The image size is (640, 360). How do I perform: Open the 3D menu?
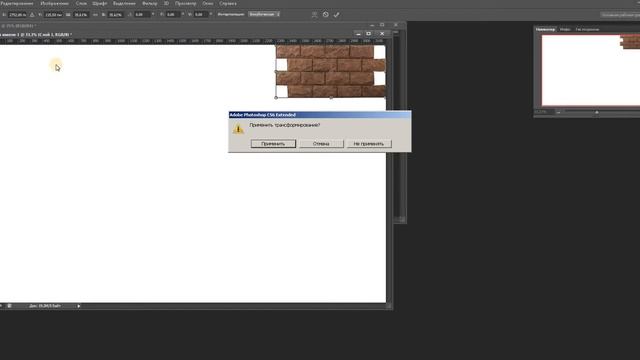click(166, 3)
